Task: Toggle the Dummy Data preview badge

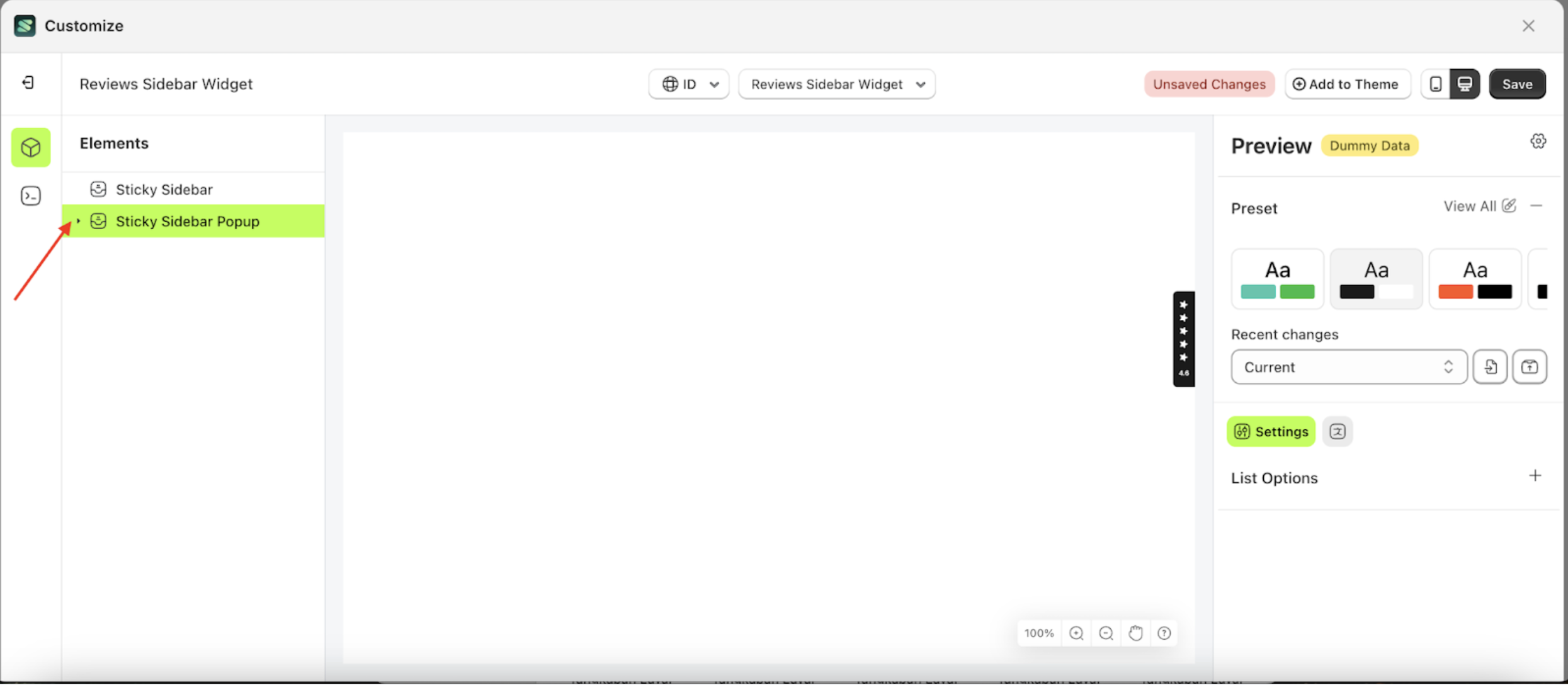Action: (x=1370, y=145)
